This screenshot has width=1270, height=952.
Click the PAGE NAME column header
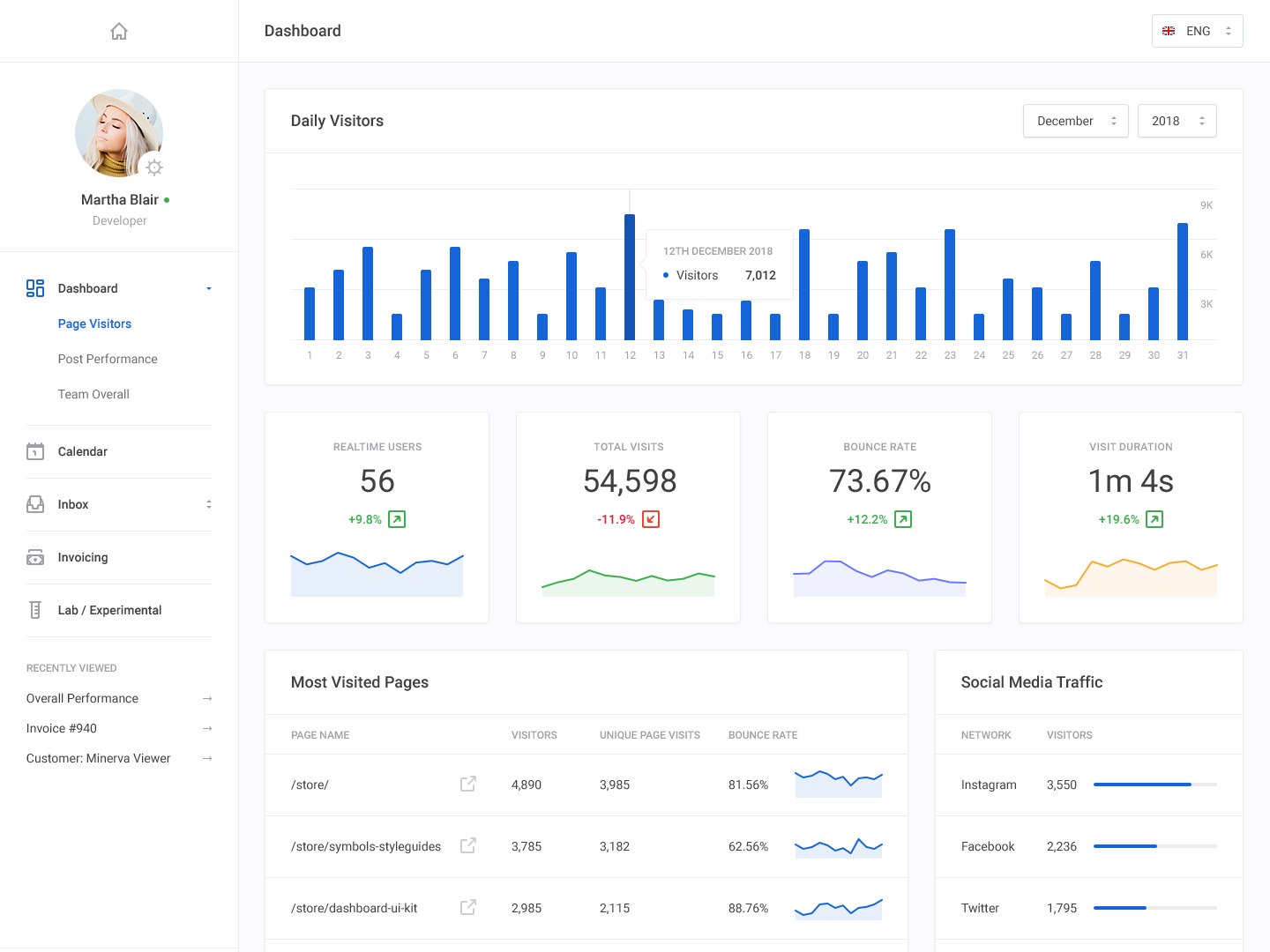pyautogui.click(x=320, y=735)
